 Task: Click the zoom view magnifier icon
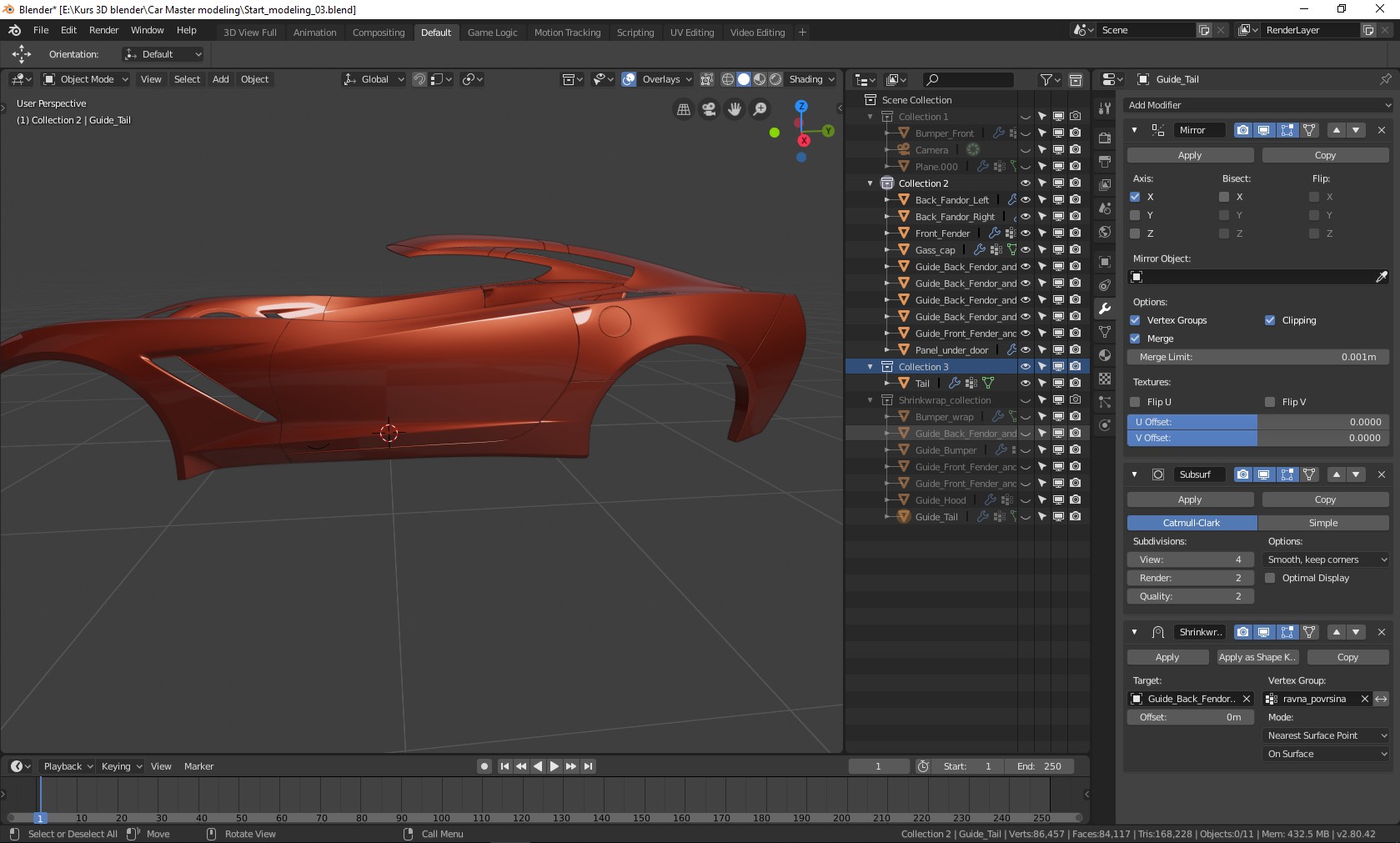click(x=760, y=109)
